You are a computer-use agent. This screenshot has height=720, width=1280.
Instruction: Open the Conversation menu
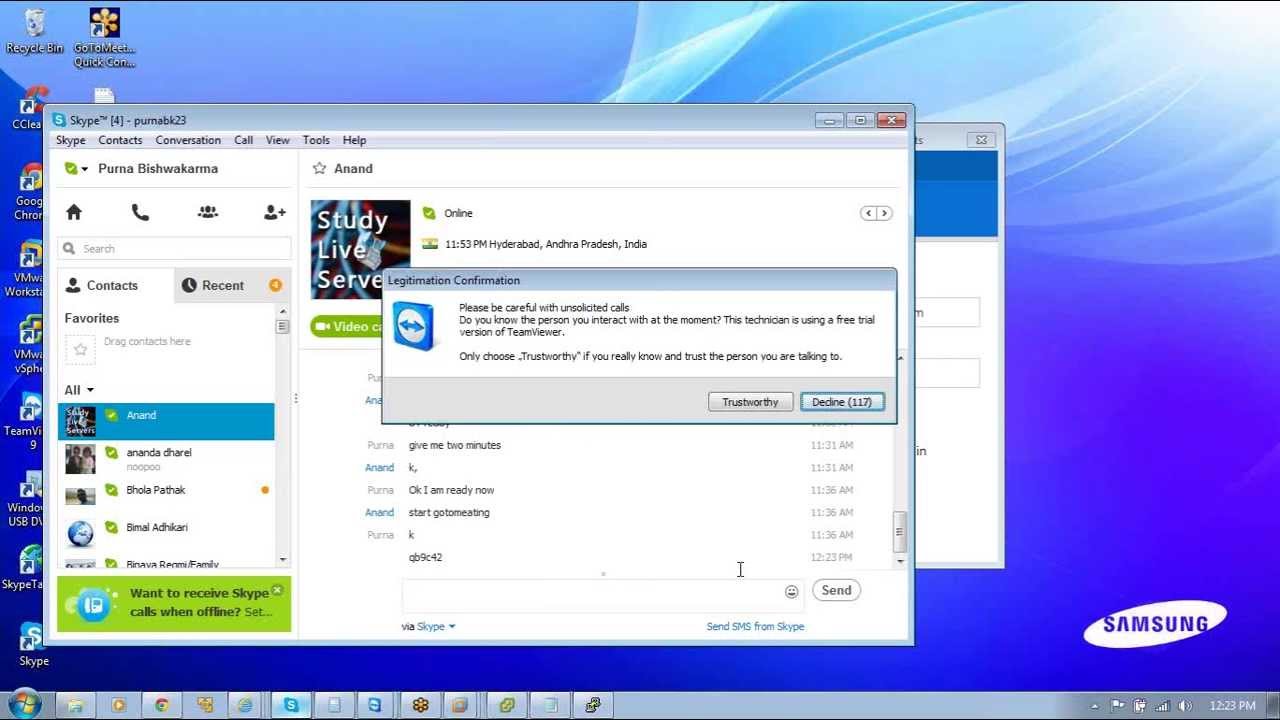coord(188,140)
